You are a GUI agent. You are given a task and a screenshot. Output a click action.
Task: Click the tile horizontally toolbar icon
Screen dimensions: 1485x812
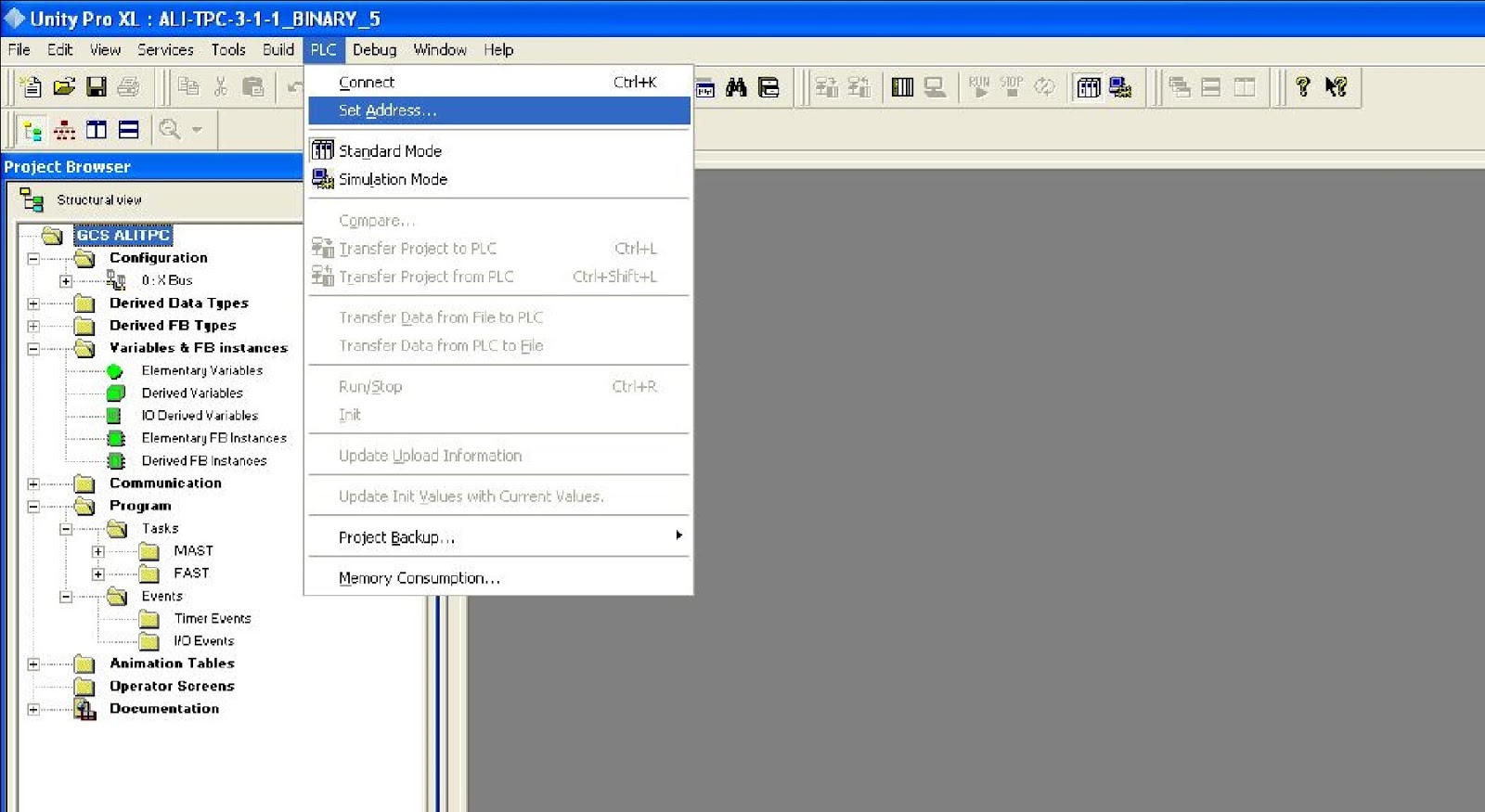tap(1211, 87)
